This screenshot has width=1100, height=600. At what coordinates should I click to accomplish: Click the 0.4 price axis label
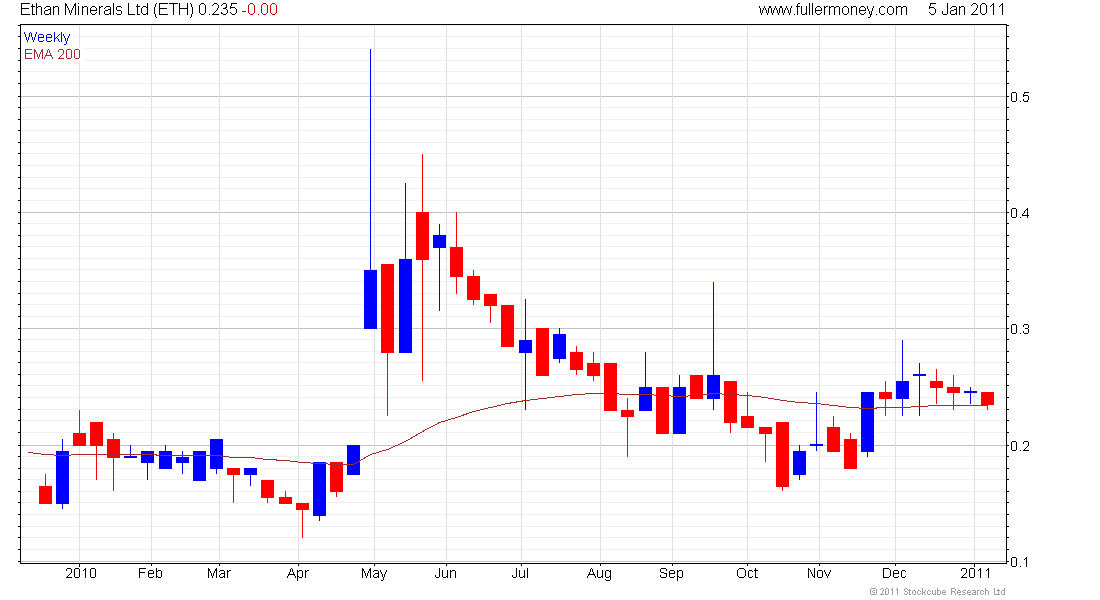(x=1020, y=213)
